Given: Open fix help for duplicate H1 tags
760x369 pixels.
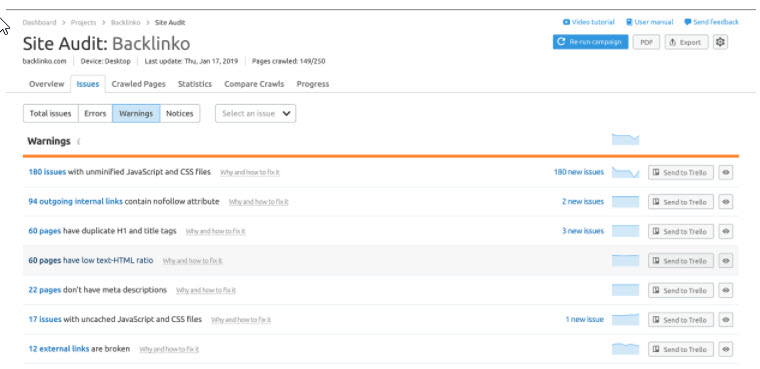Looking at the screenshot, I should pyautogui.click(x=216, y=232).
